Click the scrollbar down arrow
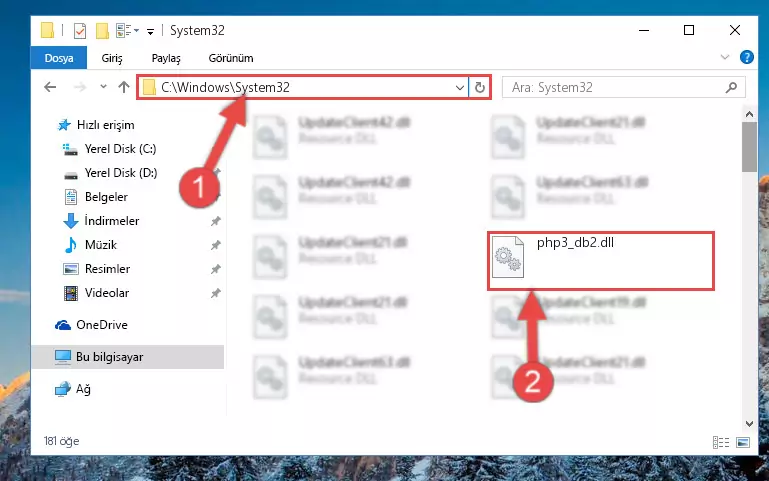 pos(749,424)
